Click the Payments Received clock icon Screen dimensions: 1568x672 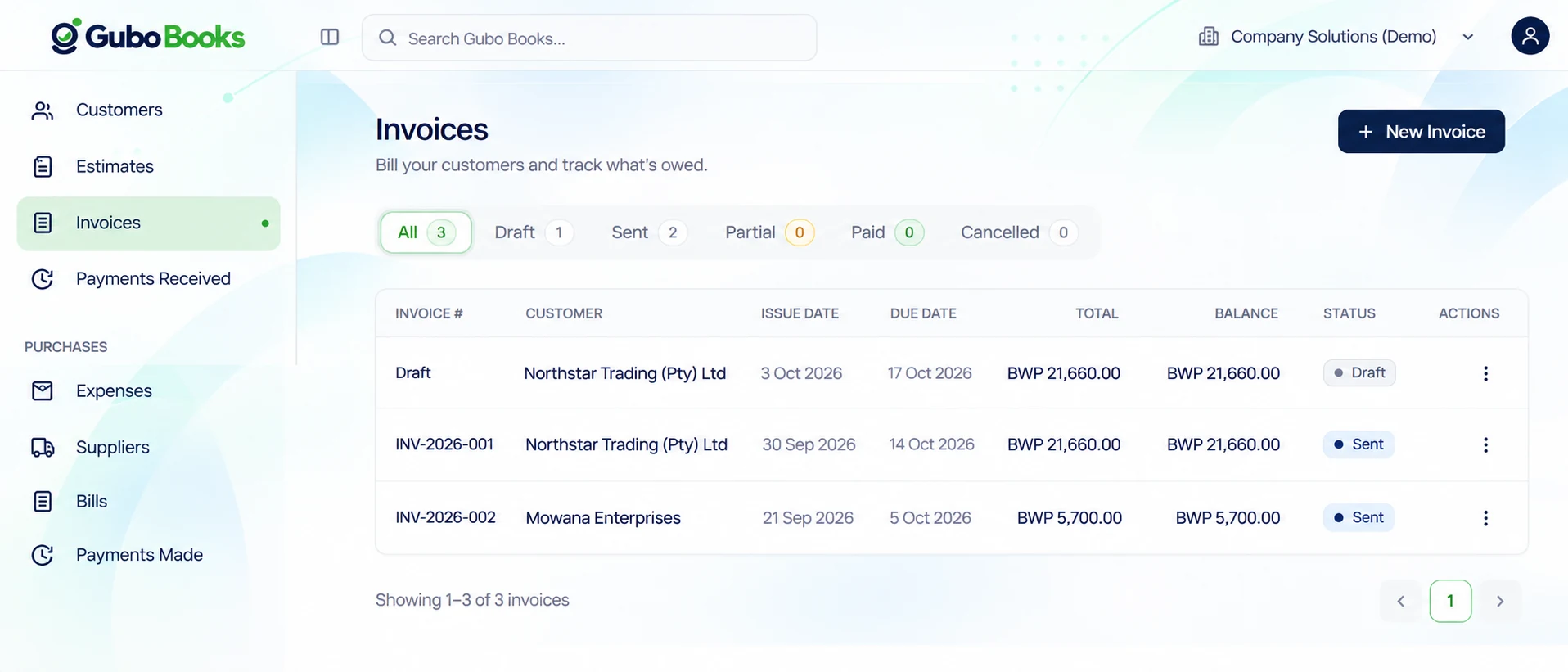pos(43,279)
